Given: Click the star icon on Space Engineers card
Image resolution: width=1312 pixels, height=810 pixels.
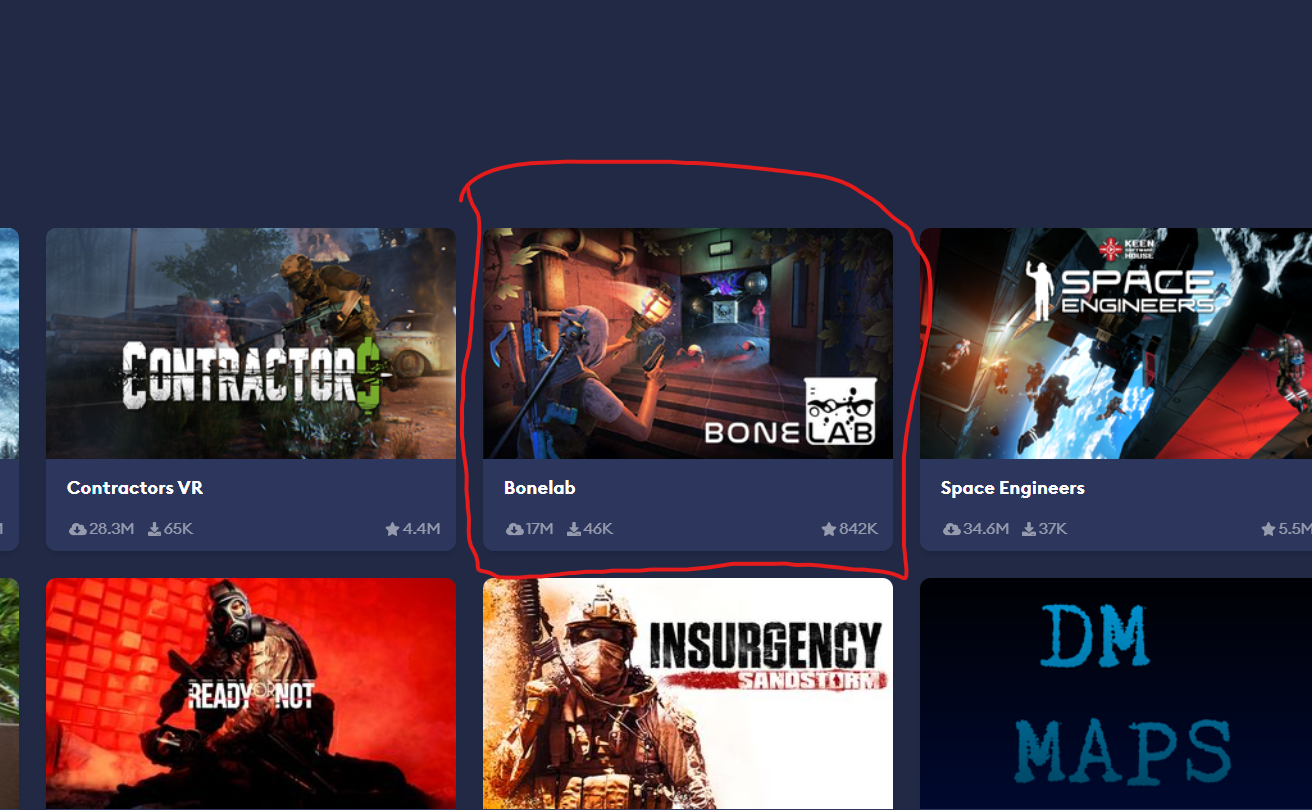Looking at the screenshot, I should [x=1268, y=529].
